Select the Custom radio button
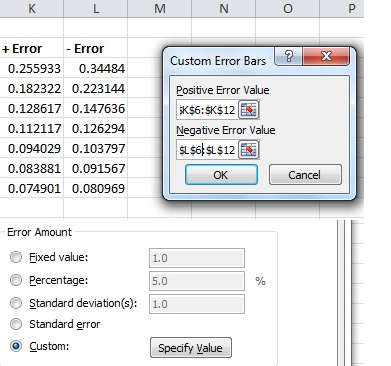This screenshot has height=366, width=391. point(16,346)
